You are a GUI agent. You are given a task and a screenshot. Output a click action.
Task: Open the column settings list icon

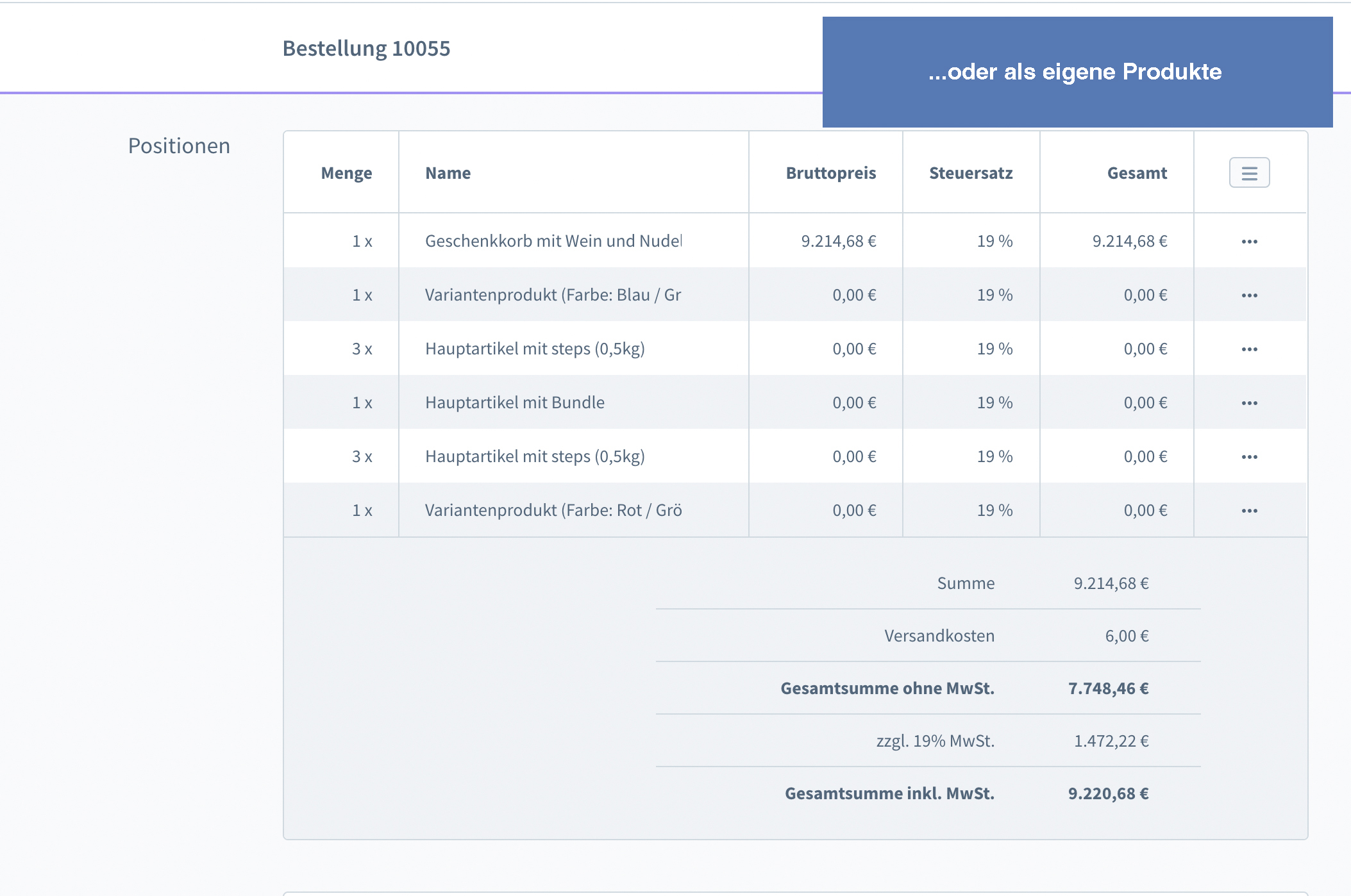click(1249, 173)
